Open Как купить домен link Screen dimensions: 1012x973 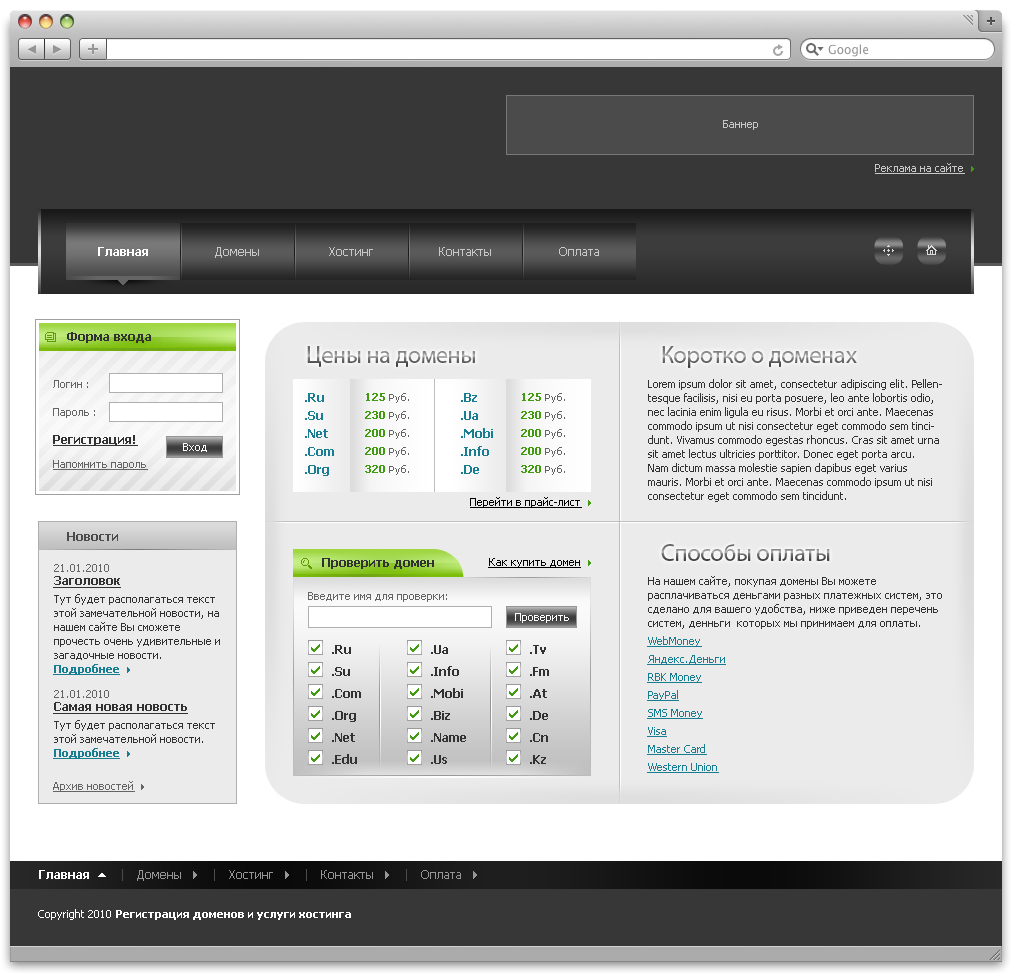tap(534, 563)
